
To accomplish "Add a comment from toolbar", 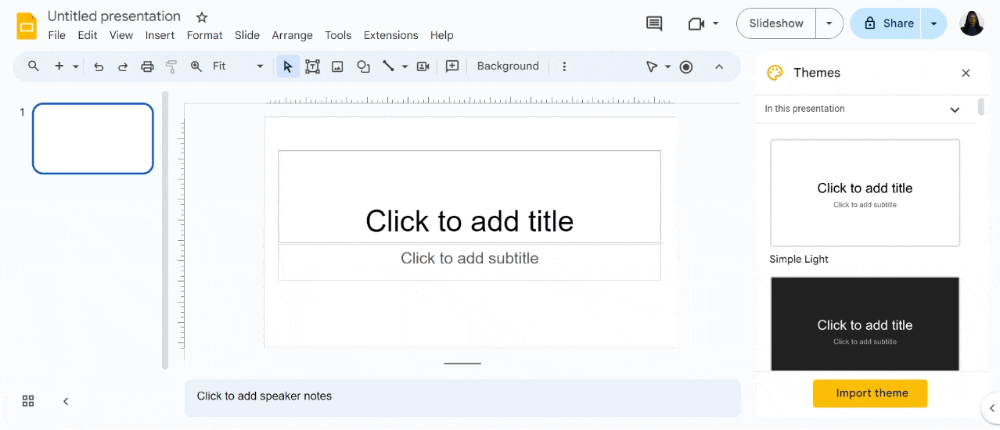I will coord(452,66).
